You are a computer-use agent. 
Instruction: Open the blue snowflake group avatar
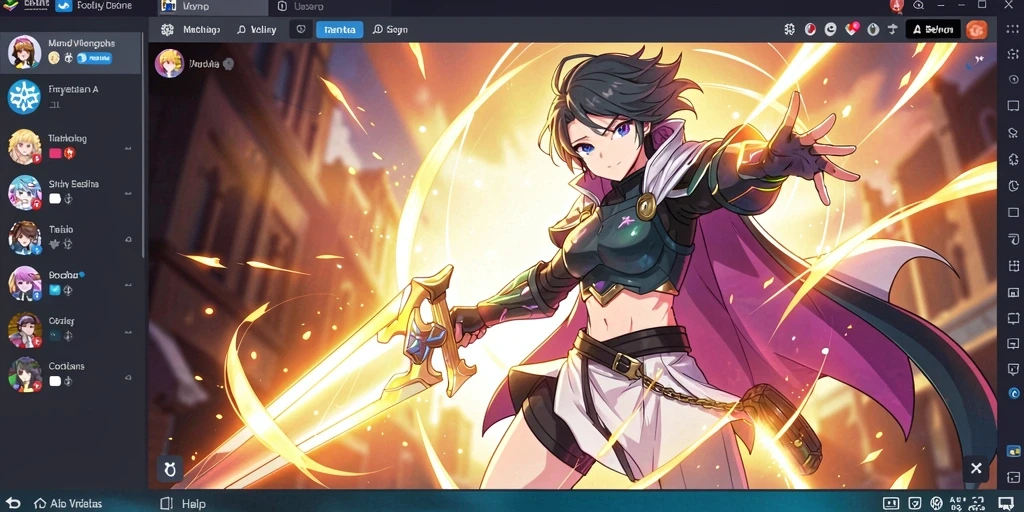[24, 96]
